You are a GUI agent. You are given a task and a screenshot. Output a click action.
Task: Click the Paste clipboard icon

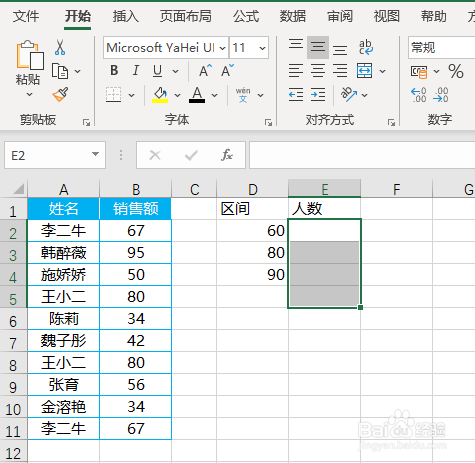point(29,55)
